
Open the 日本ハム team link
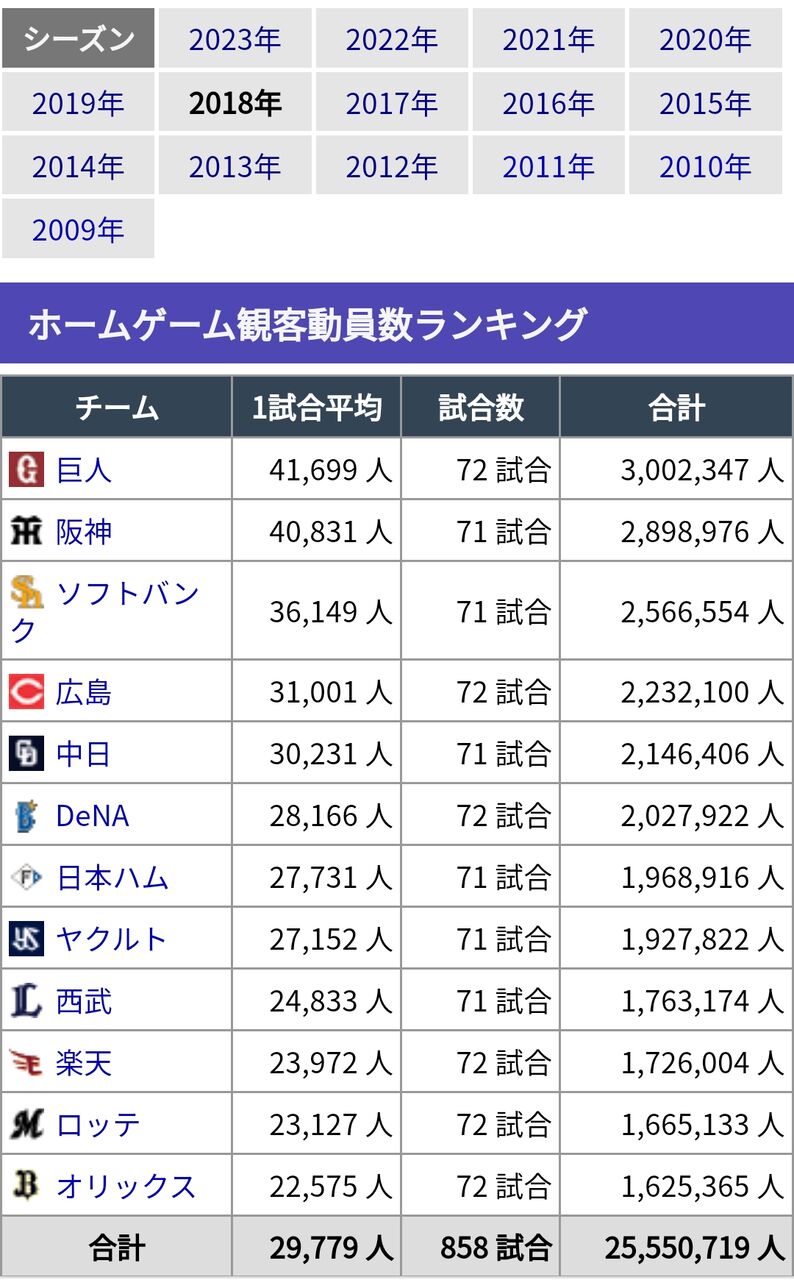[x=112, y=879]
